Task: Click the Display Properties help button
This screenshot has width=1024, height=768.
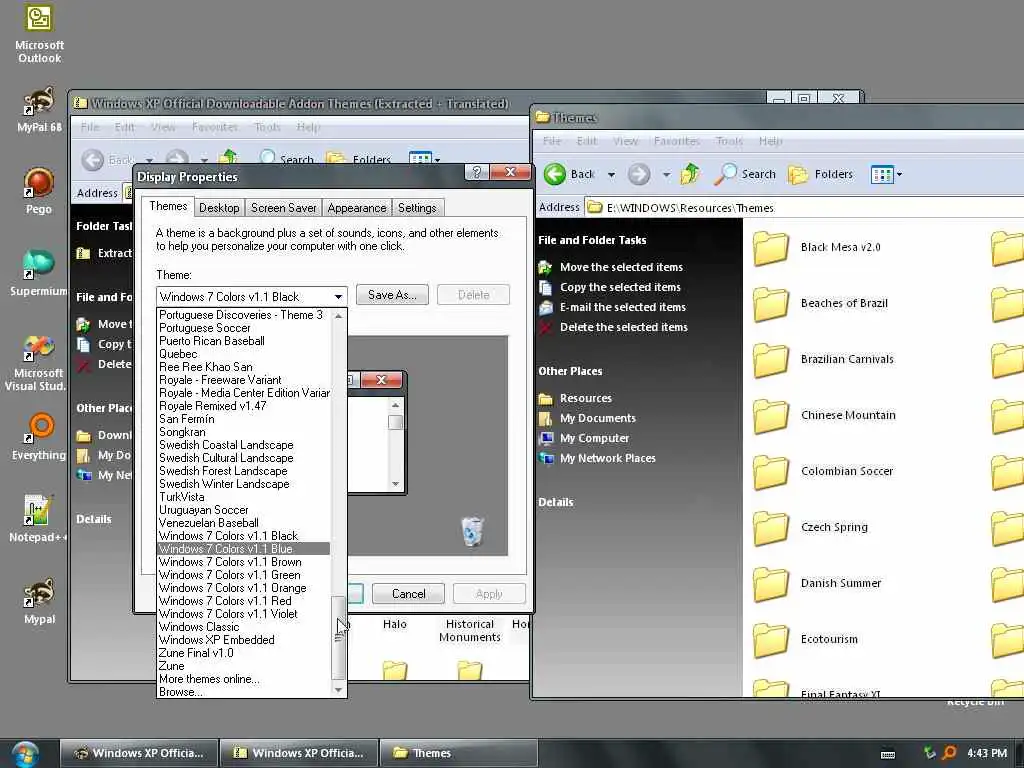Action: 477,172
